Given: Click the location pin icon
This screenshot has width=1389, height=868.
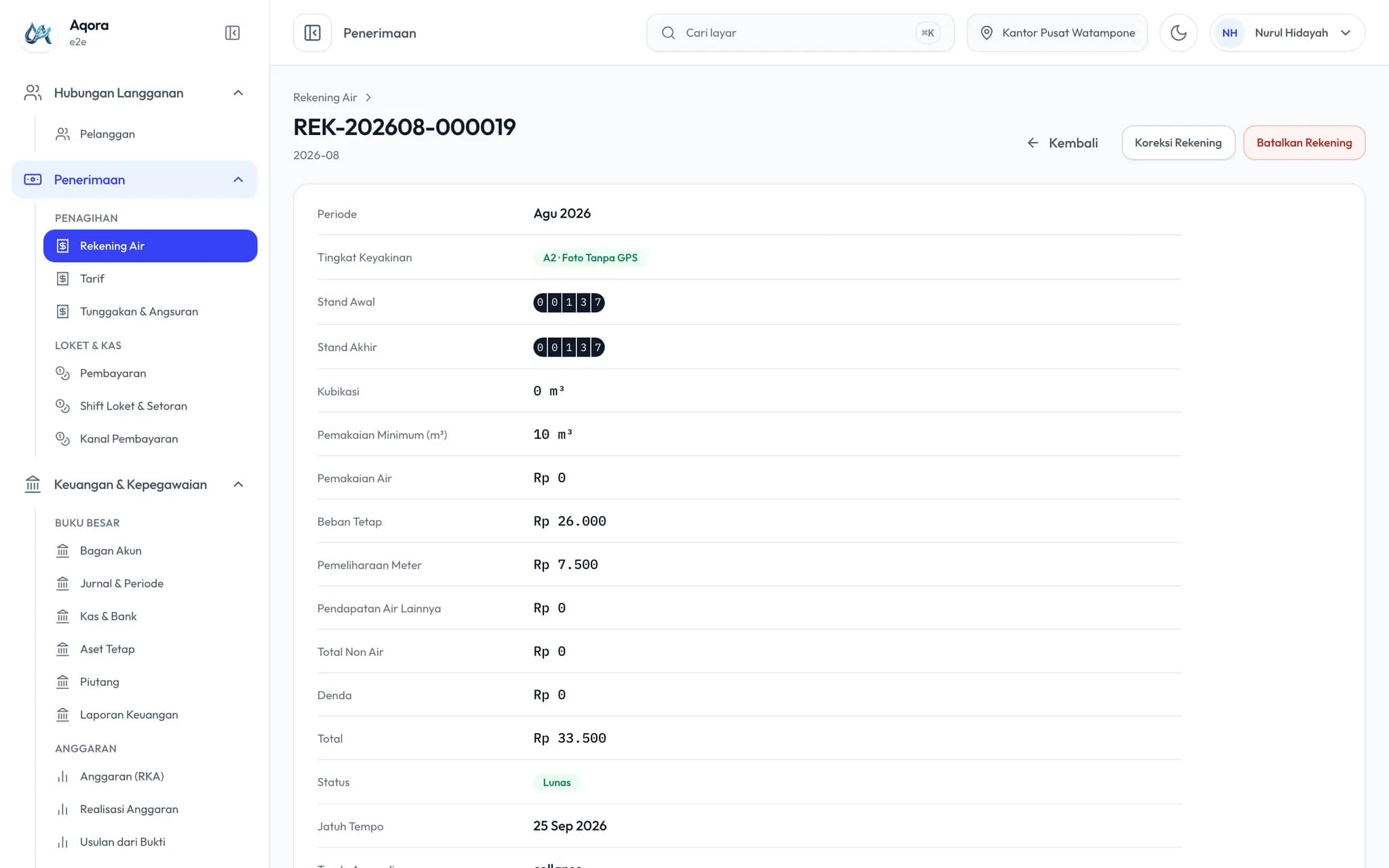Looking at the screenshot, I should pyautogui.click(x=987, y=33).
